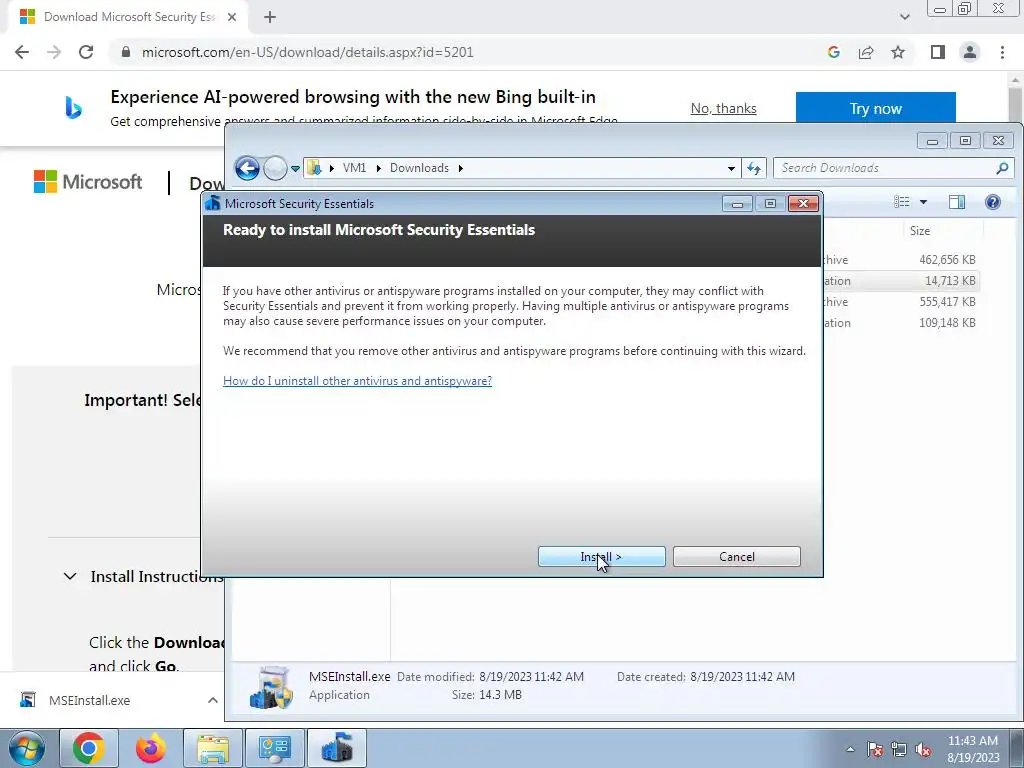Open a new Chrome tab

pyautogui.click(x=270, y=17)
